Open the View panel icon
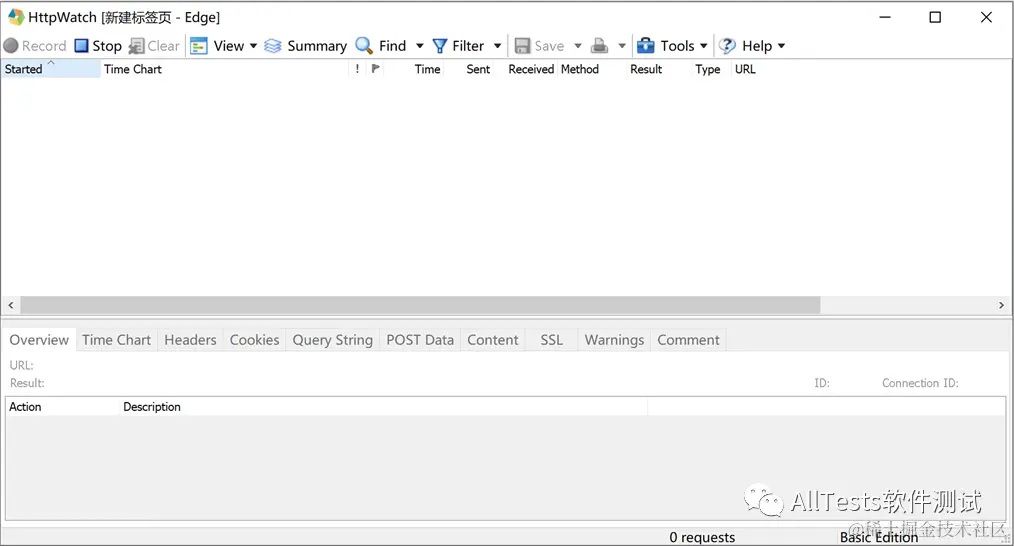 point(199,46)
